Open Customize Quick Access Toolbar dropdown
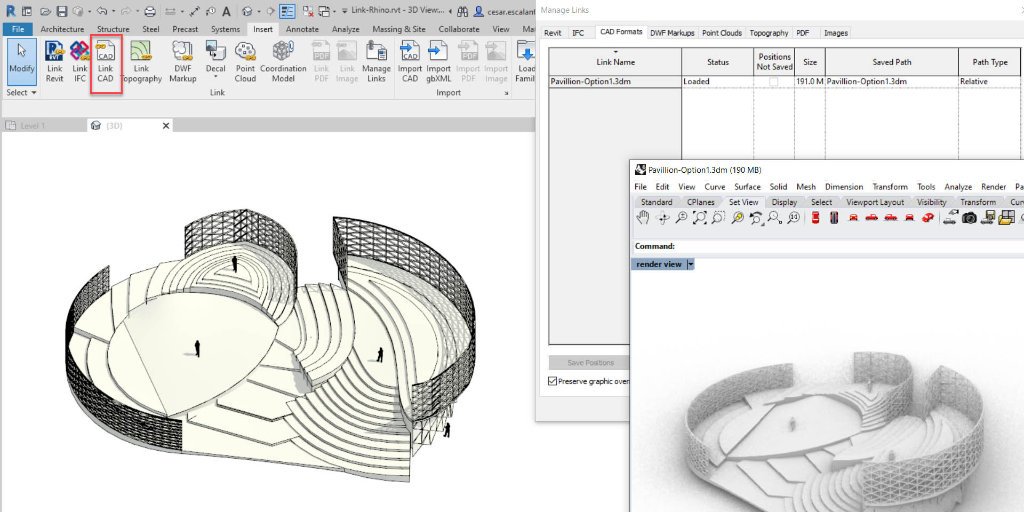This screenshot has height=512, width=1024. 344,12
